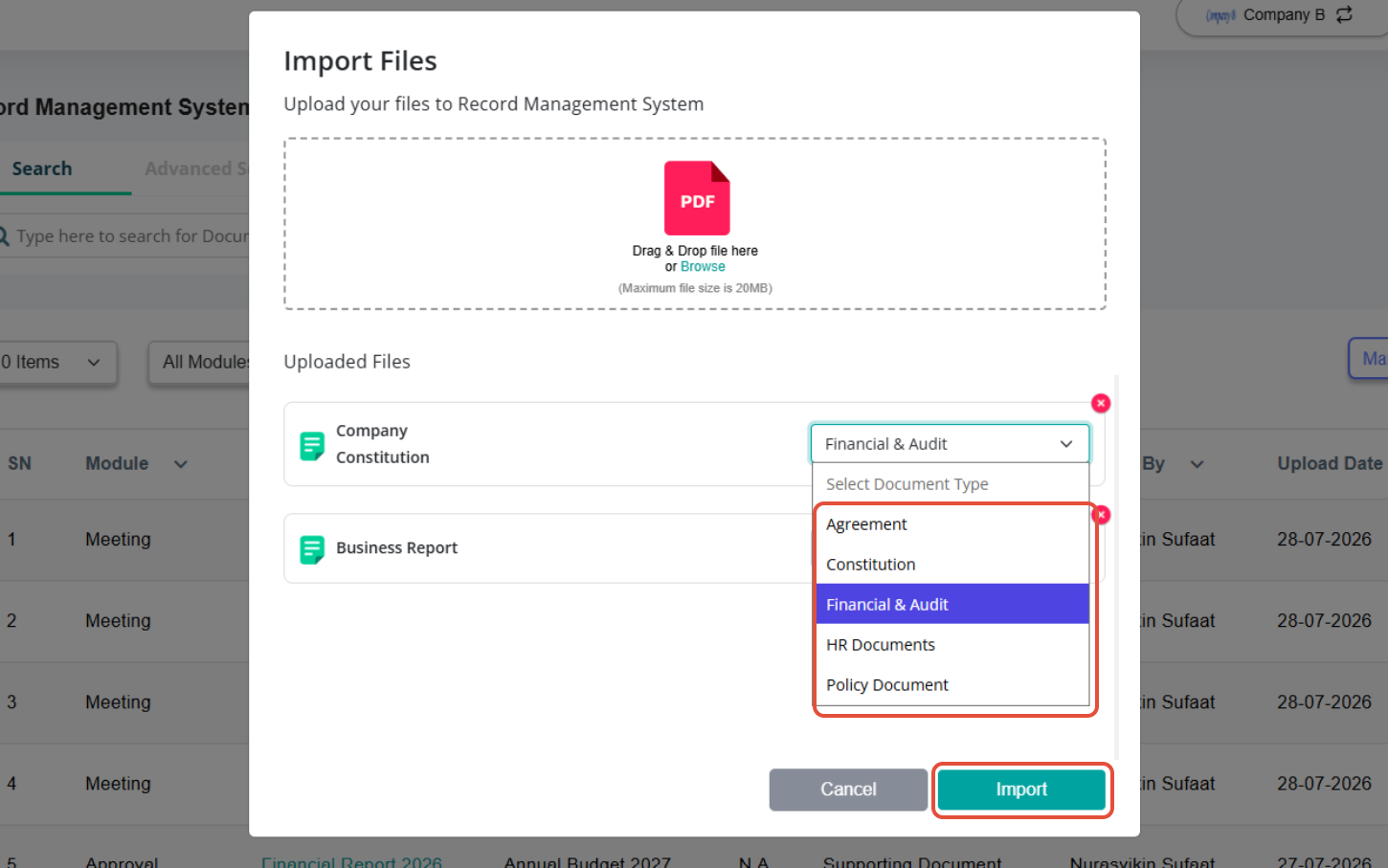Select the 'Select Document Type' placeholder option
The height and width of the screenshot is (868, 1388).
click(951, 484)
